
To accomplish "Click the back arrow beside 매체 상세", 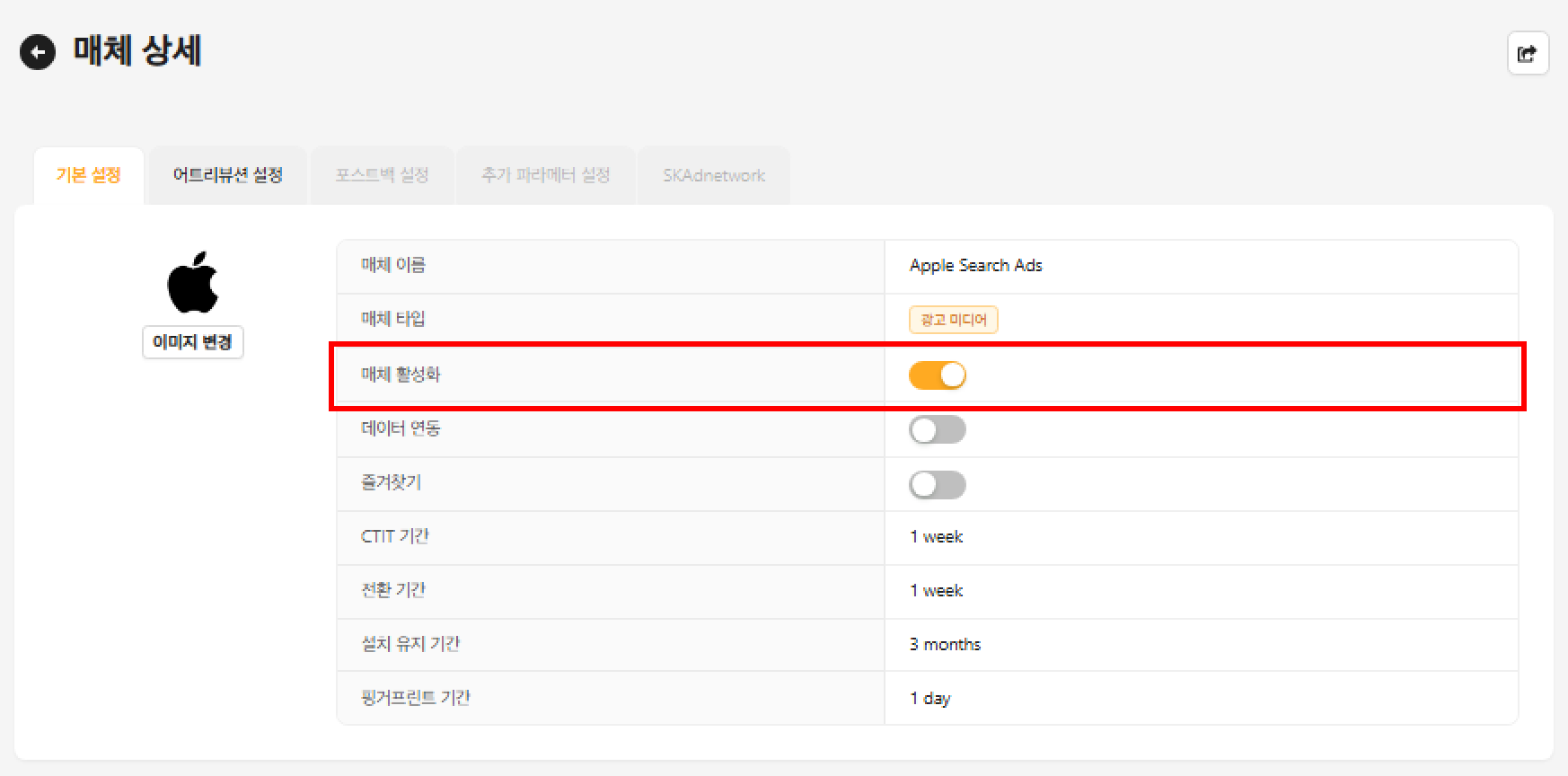I will click(38, 53).
